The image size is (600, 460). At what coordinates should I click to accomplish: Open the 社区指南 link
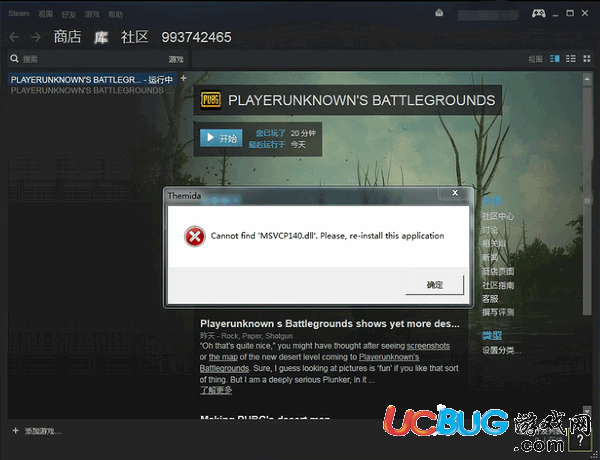click(497, 285)
